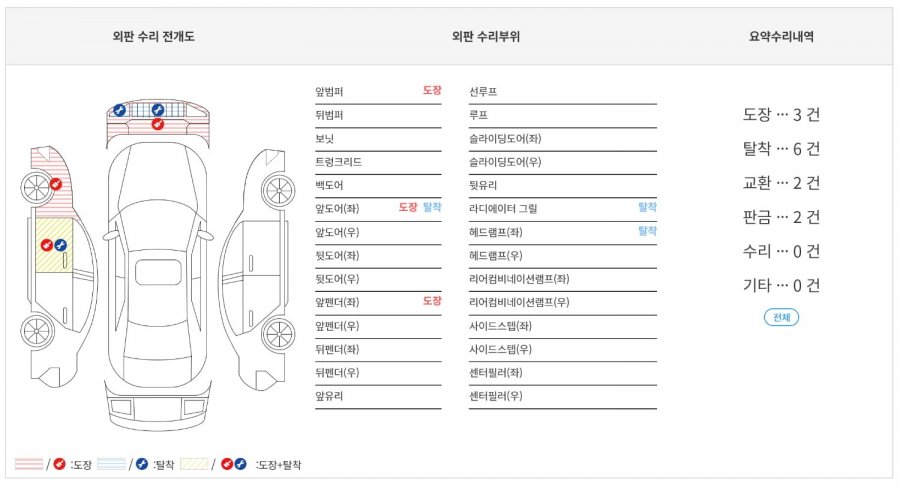900x488 pixels.
Task: Click the red striped 도장 legend swatch
Action: coord(29,464)
